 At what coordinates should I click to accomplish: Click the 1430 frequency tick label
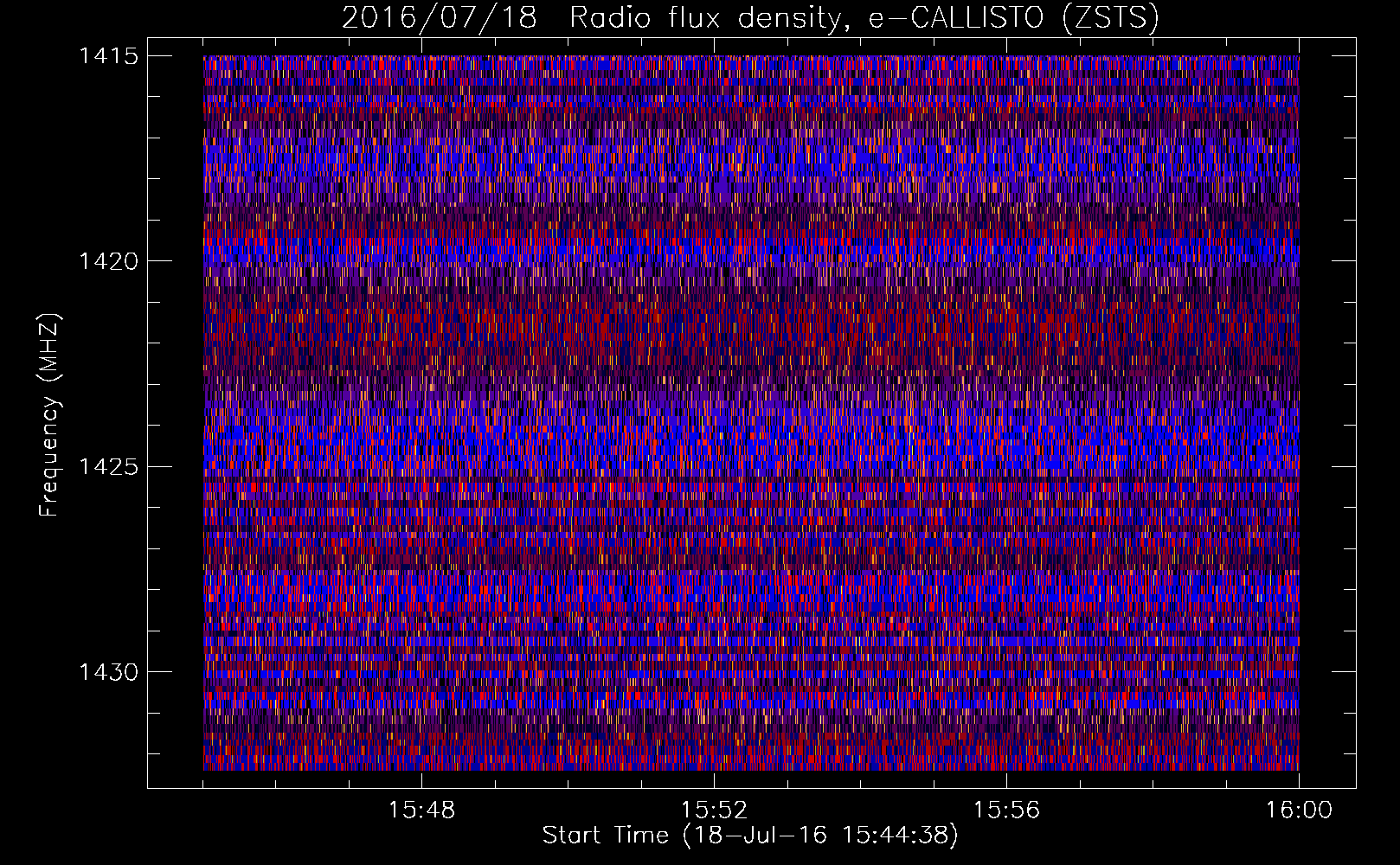(109, 672)
